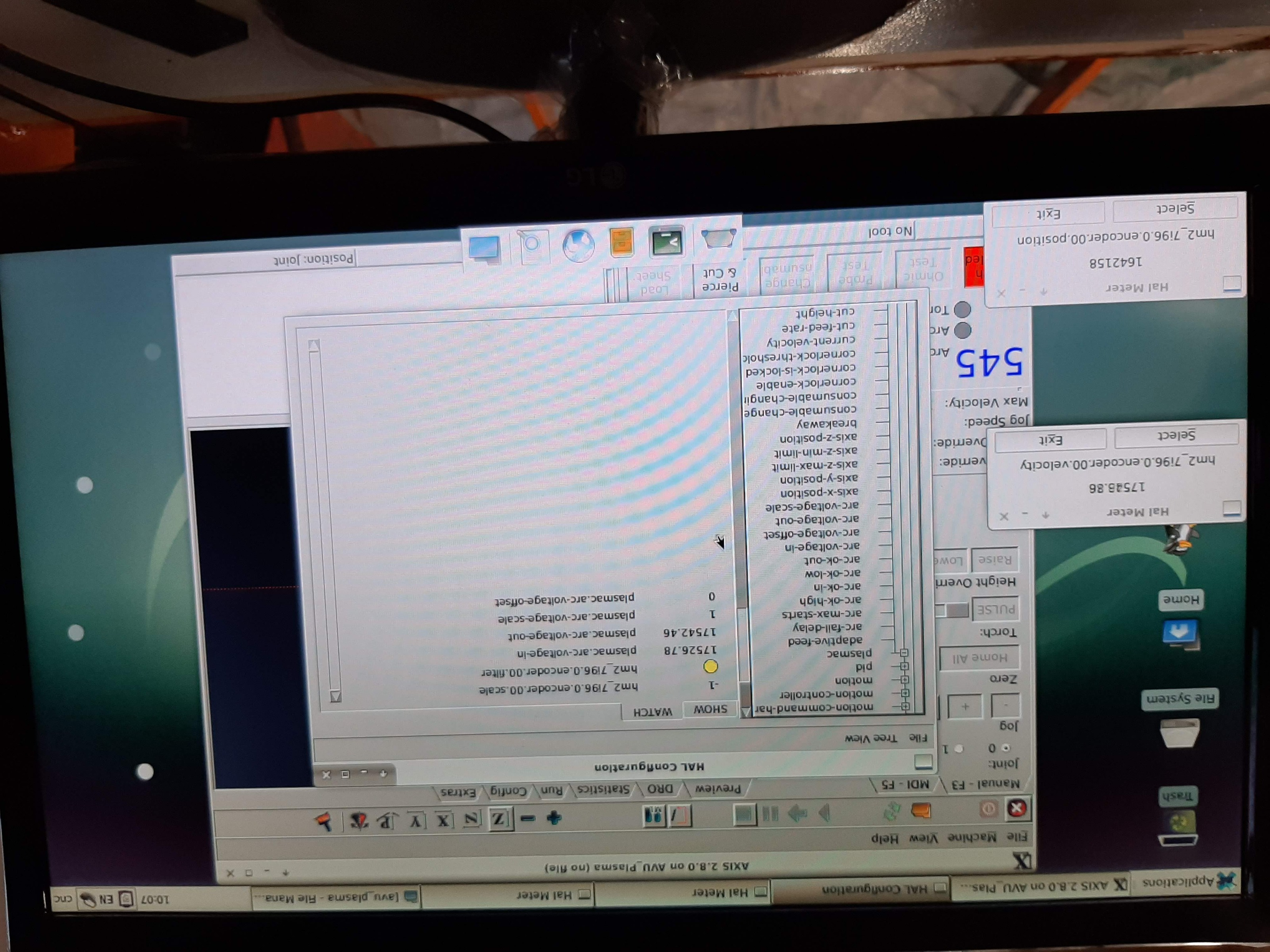Select arc-voltage-in in the HAL tree
This screenshot has height=952, width=1270.
point(822,546)
